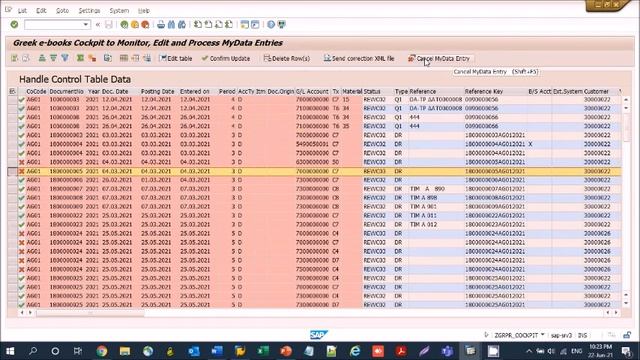The height and width of the screenshot is (360, 640).
Task: Click the taskbar Search magnifier icon
Action: (x=33, y=351)
